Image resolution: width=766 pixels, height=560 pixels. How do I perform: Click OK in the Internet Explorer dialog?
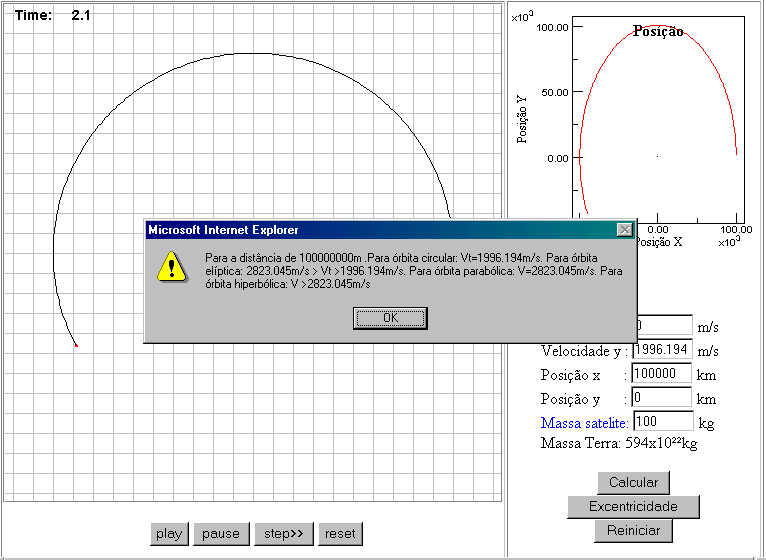tap(390, 318)
